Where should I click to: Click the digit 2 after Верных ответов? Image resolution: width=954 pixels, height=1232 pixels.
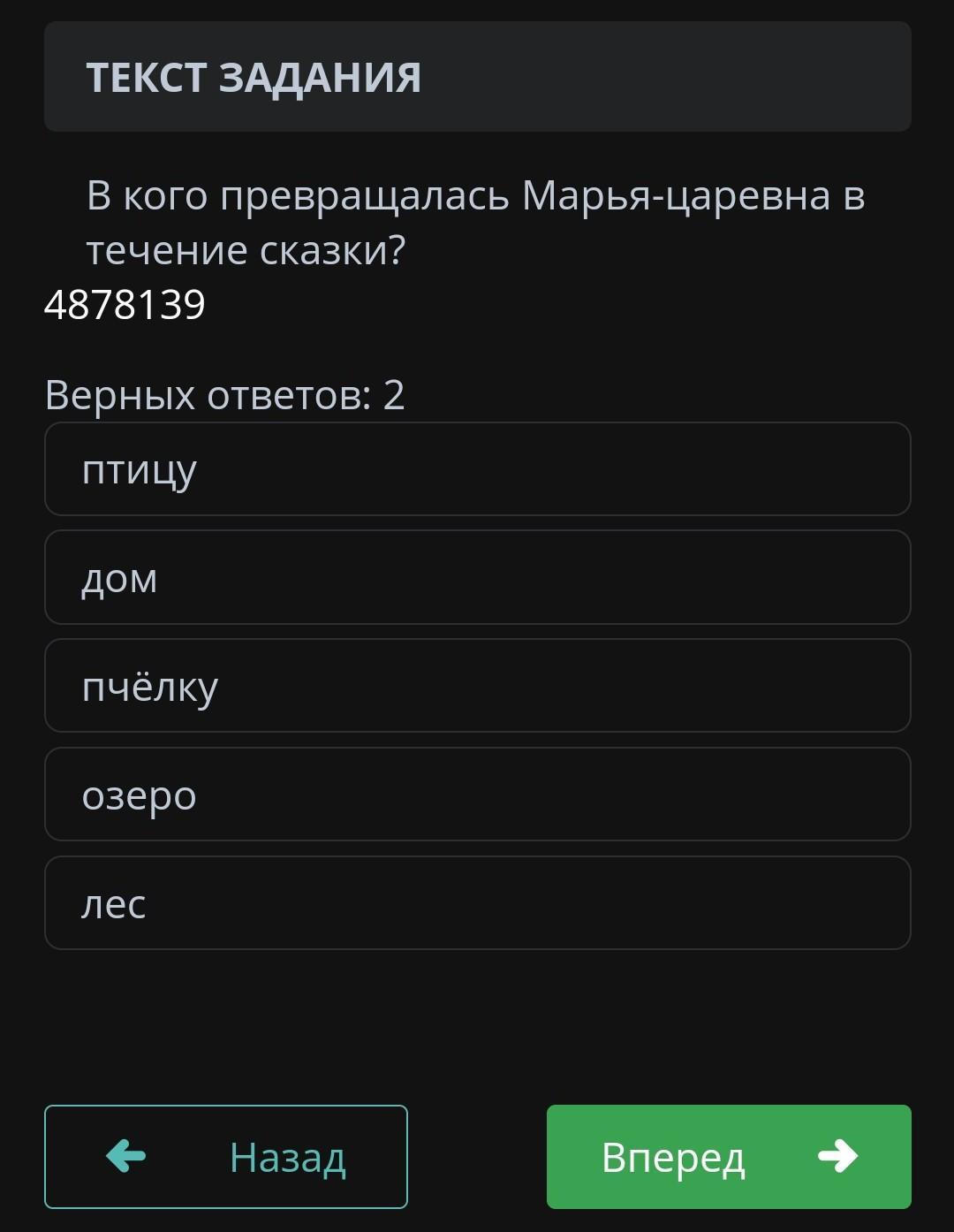click(x=394, y=395)
